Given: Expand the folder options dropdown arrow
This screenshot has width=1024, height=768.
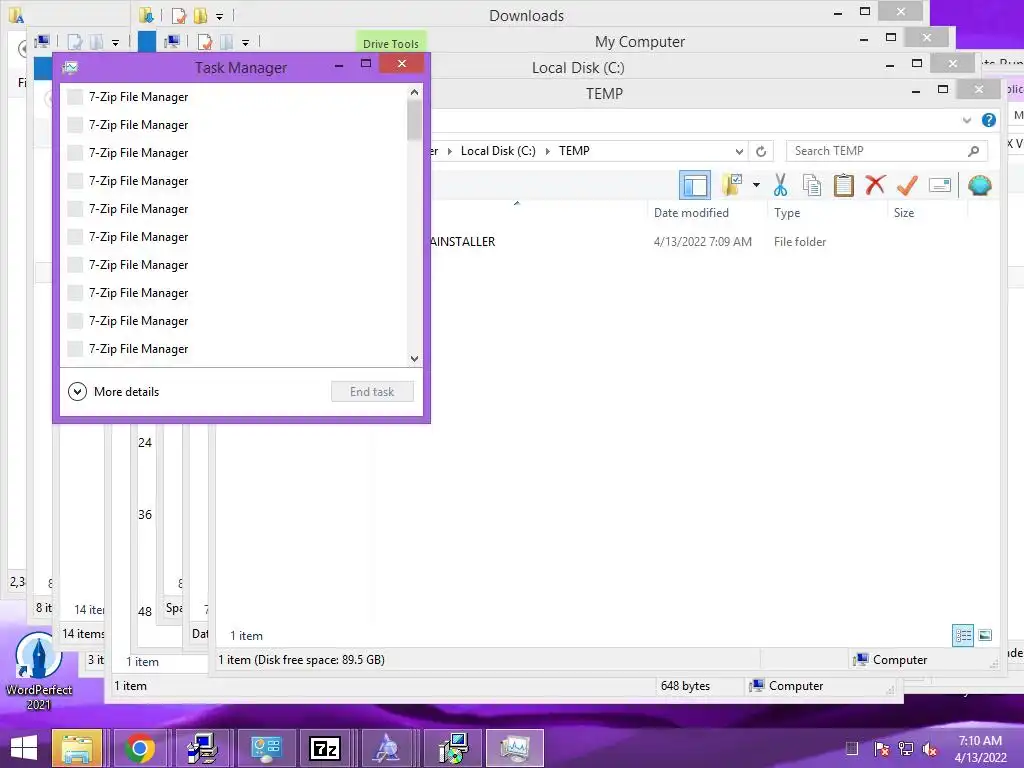Looking at the screenshot, I should pyautogui.click(x=756, y=185).
